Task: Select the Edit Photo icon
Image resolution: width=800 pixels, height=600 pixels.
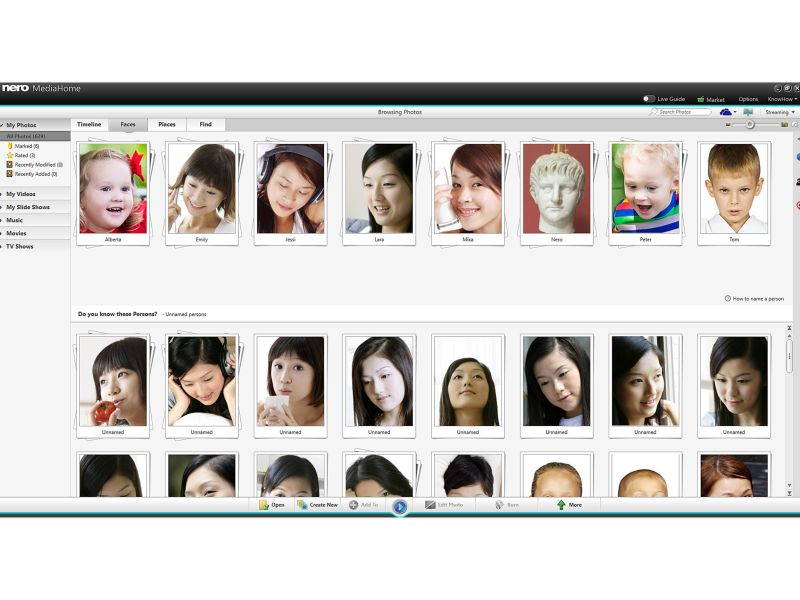Action: pos(432,505)
